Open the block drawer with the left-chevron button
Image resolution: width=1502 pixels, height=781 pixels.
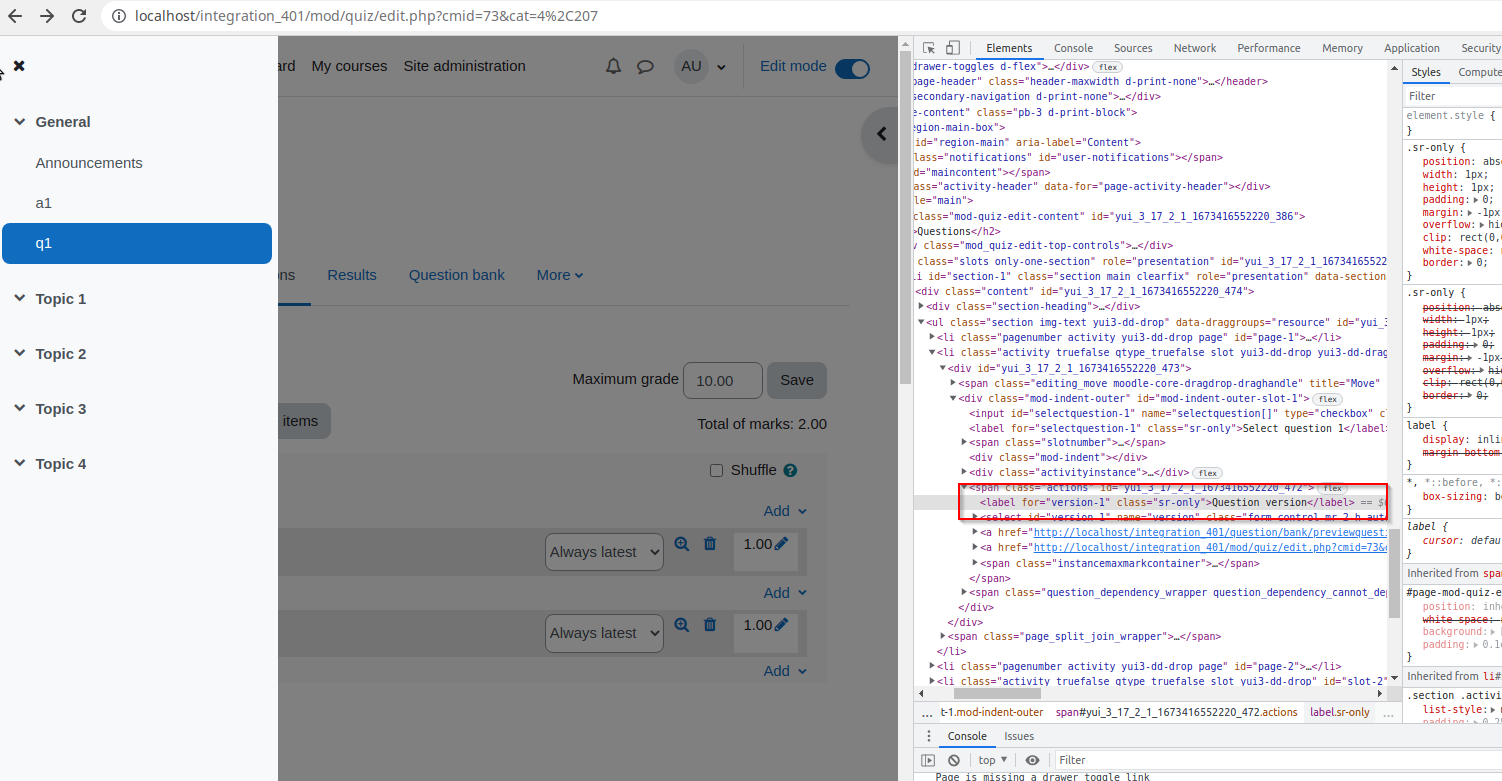[x=881, y=134]
